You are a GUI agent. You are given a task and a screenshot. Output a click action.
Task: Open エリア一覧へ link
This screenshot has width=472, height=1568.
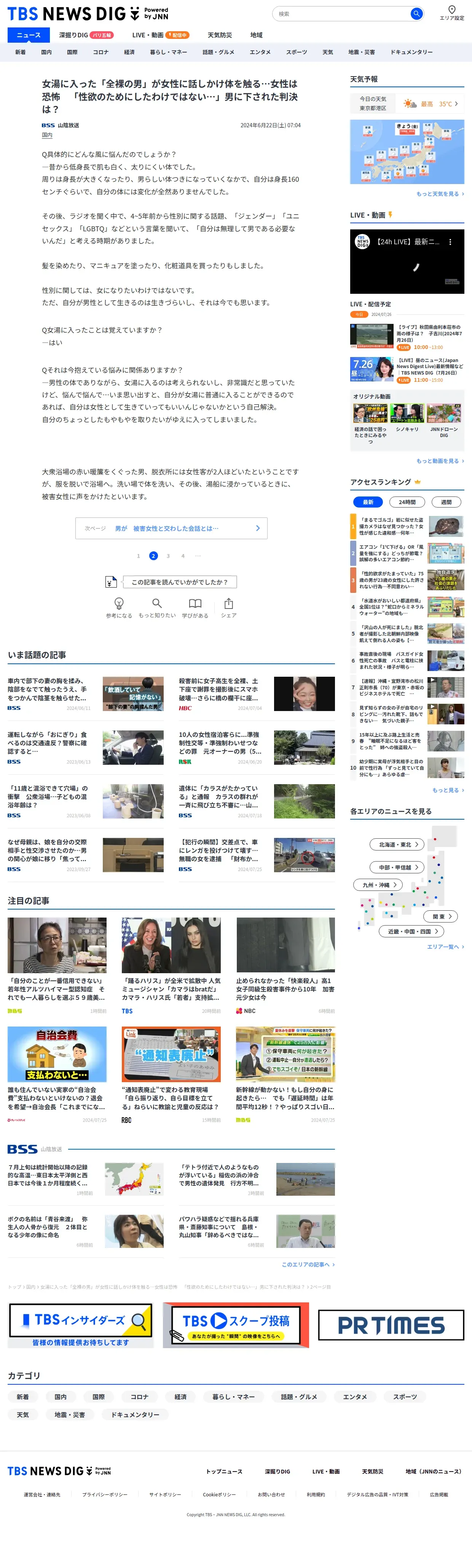pyautogui.click(x=445, y=947)
